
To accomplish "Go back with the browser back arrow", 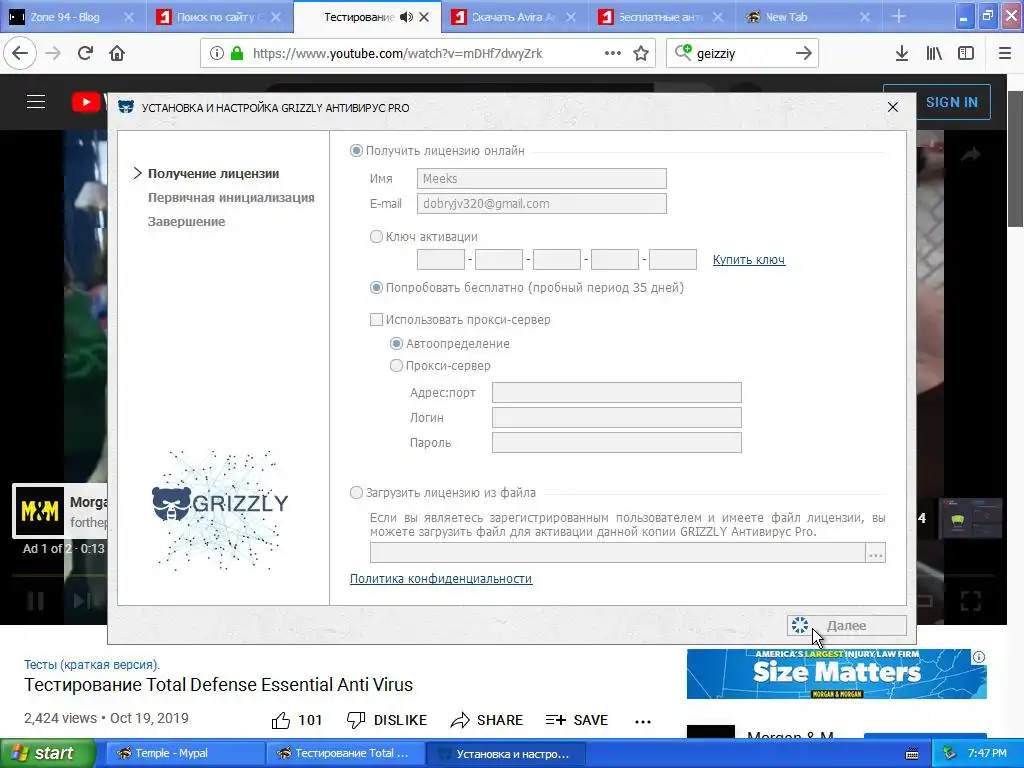I will (x=20, y=54).
